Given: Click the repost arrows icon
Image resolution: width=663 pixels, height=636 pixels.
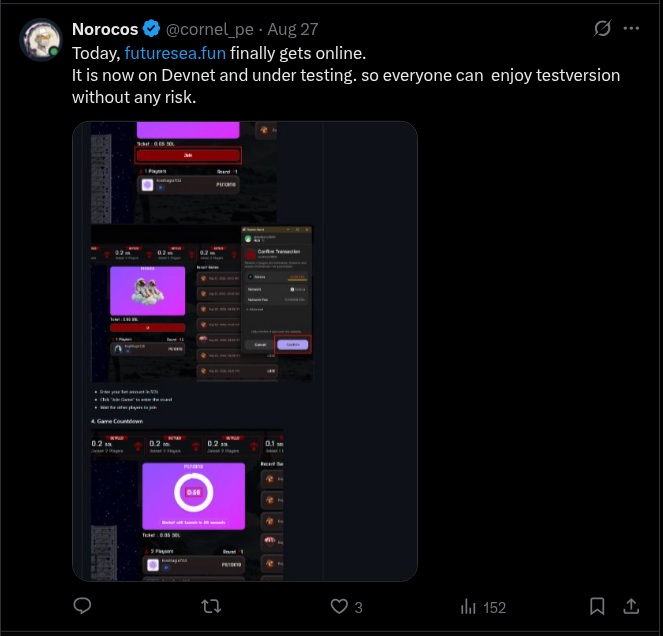Looking at the screenshot, I should (x=211, y=606).
